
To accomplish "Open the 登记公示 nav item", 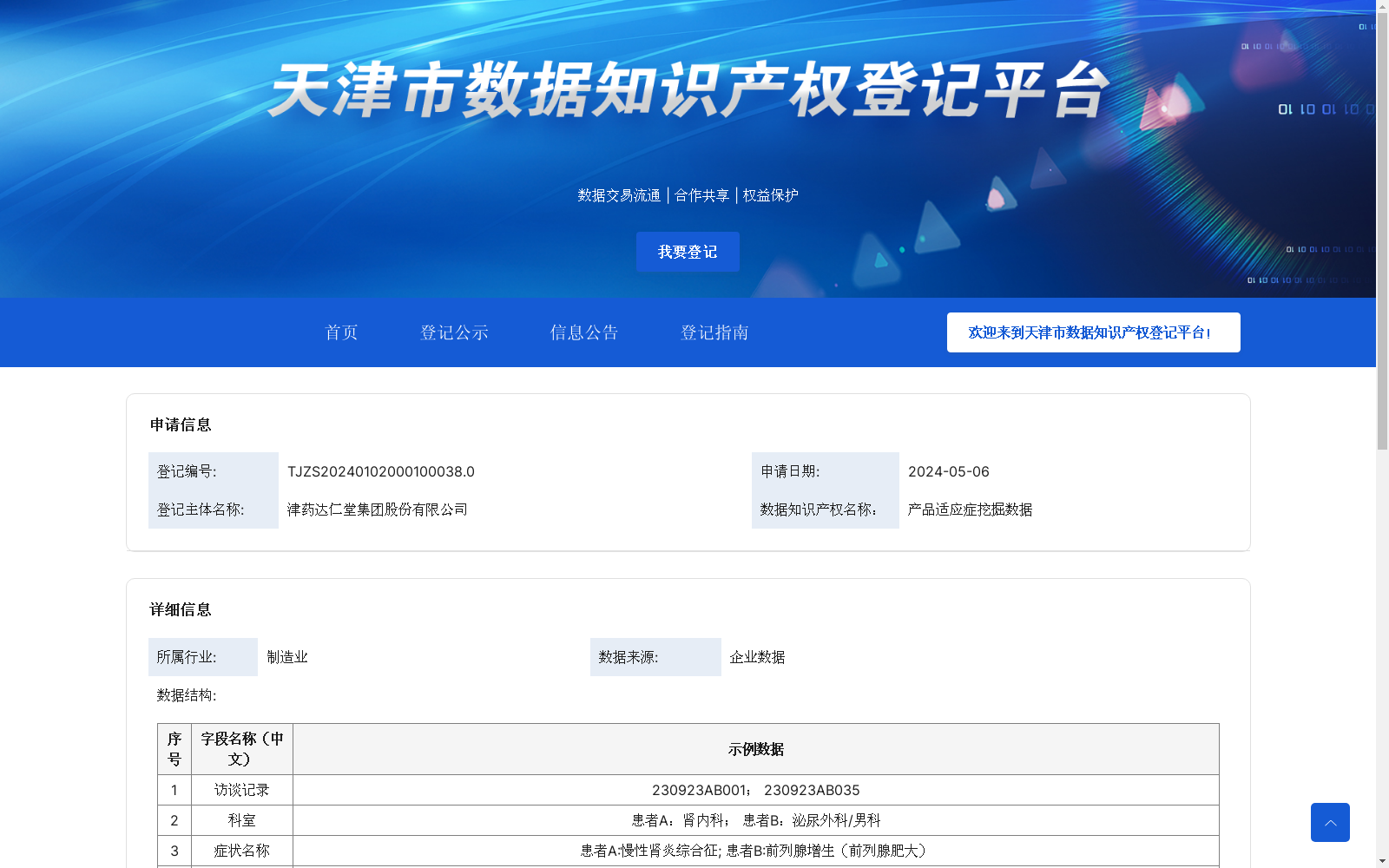I will pos(454,332).
